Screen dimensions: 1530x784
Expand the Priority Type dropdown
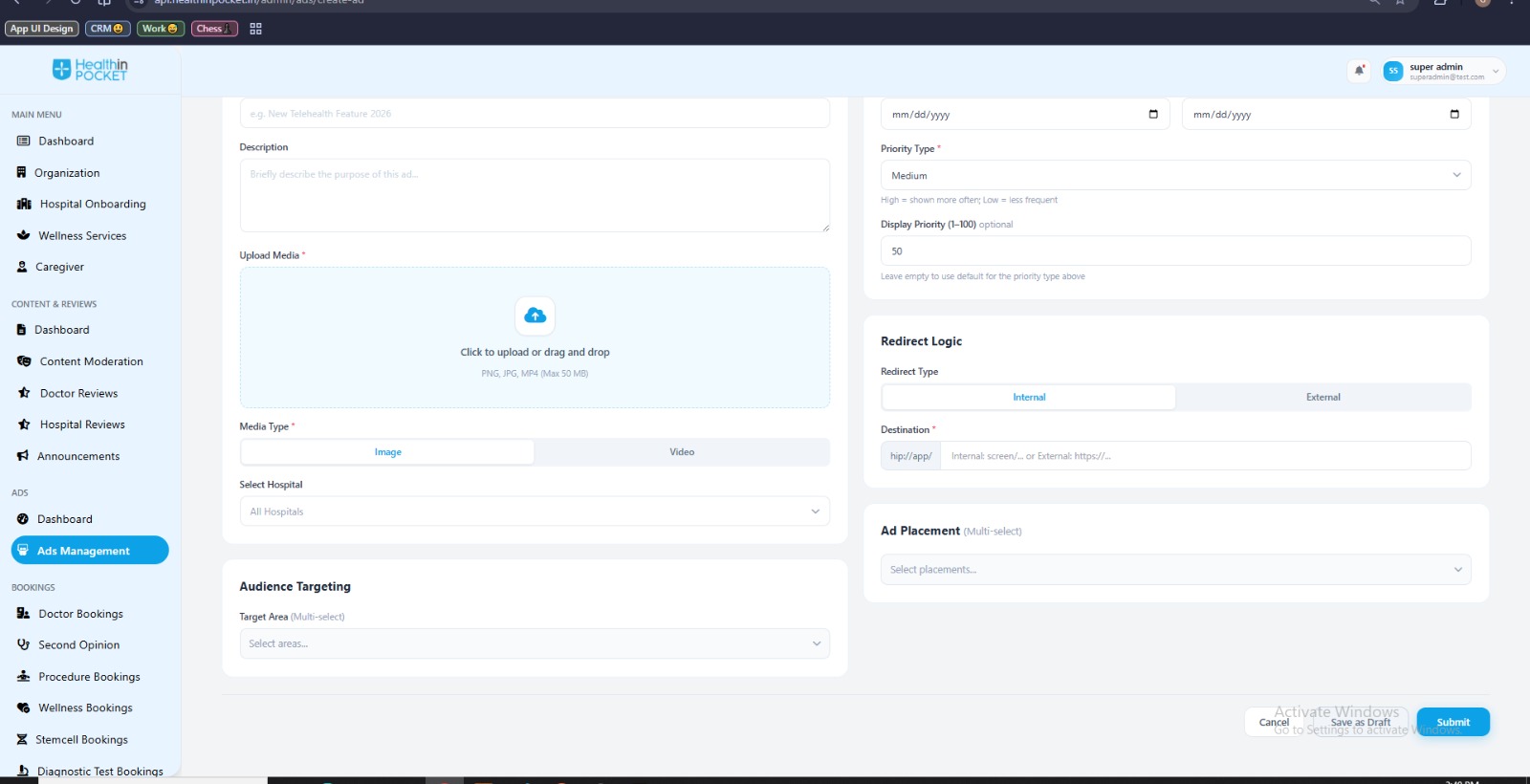(1175, 175)
